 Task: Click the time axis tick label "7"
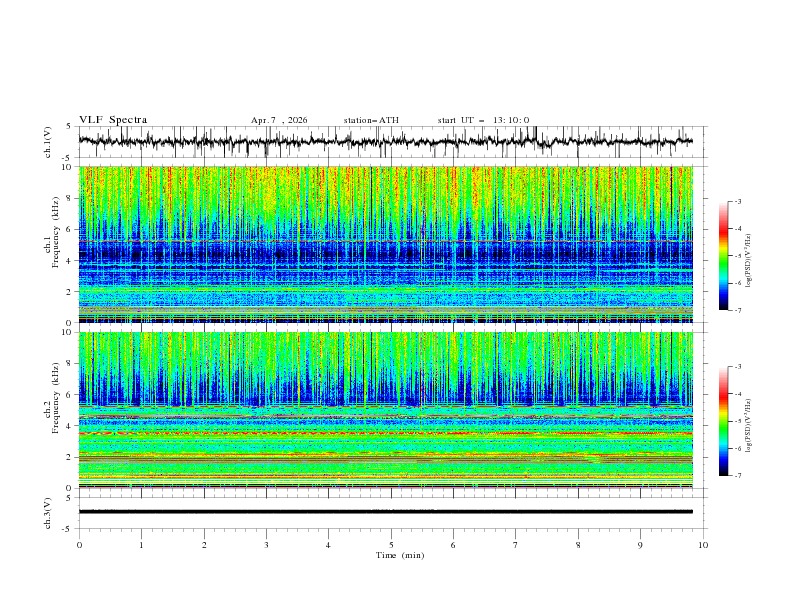[x=516, y=545]
